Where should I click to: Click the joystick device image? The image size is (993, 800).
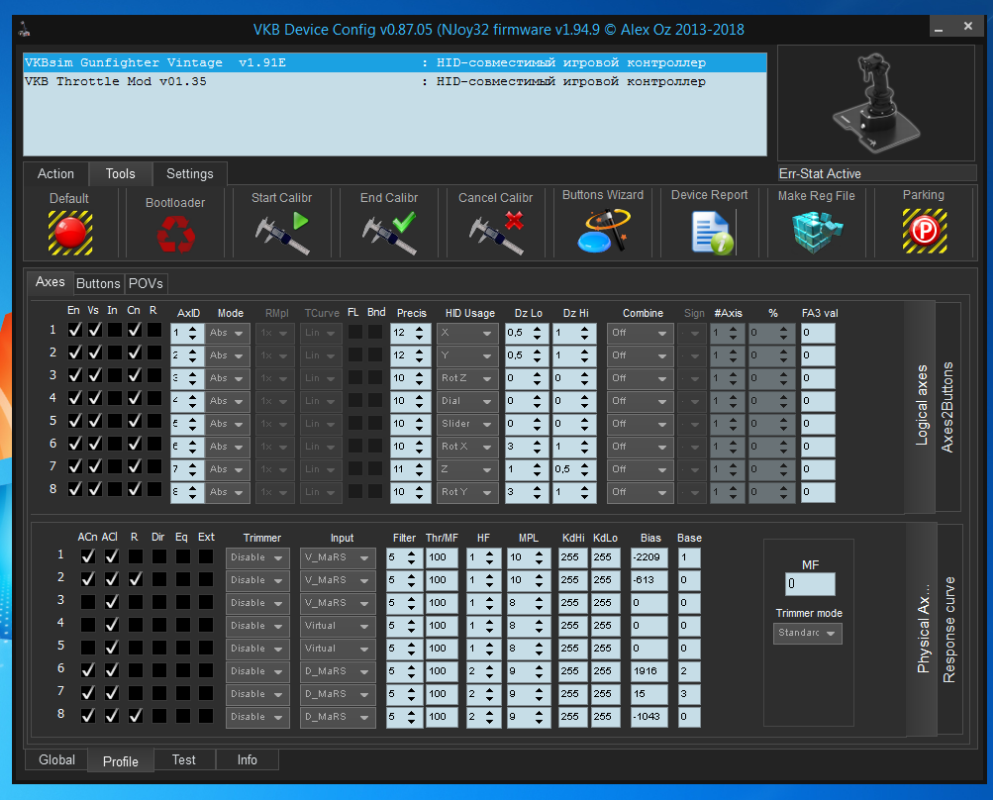click(875, 103)
